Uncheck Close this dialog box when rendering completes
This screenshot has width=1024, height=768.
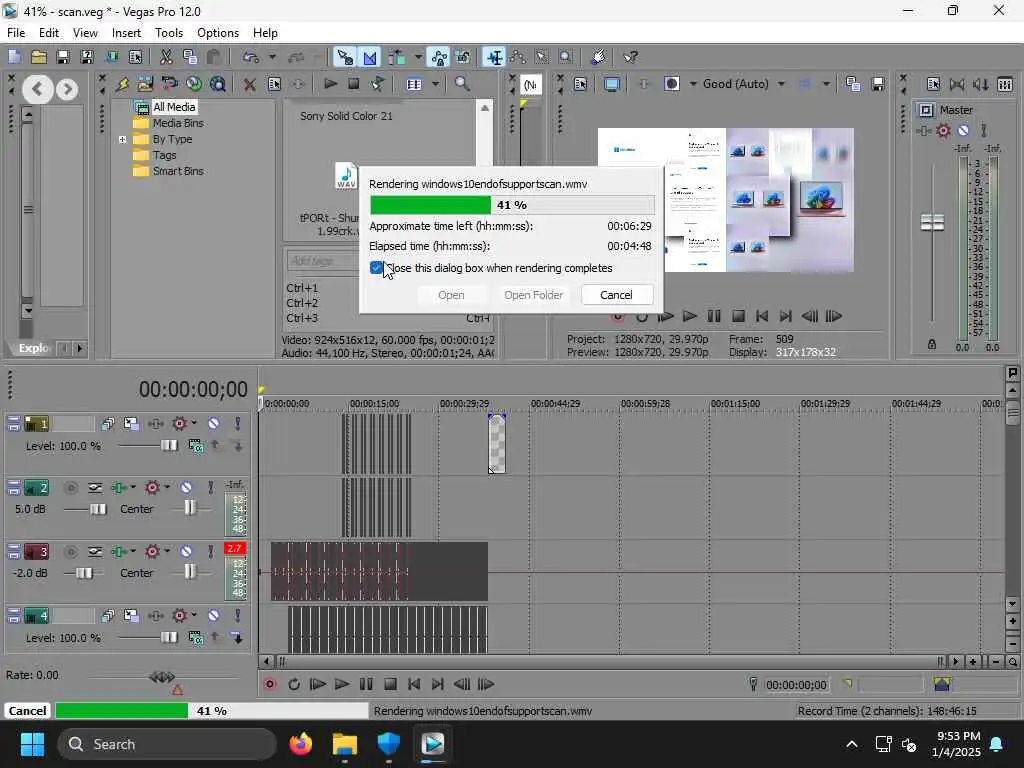376,268
